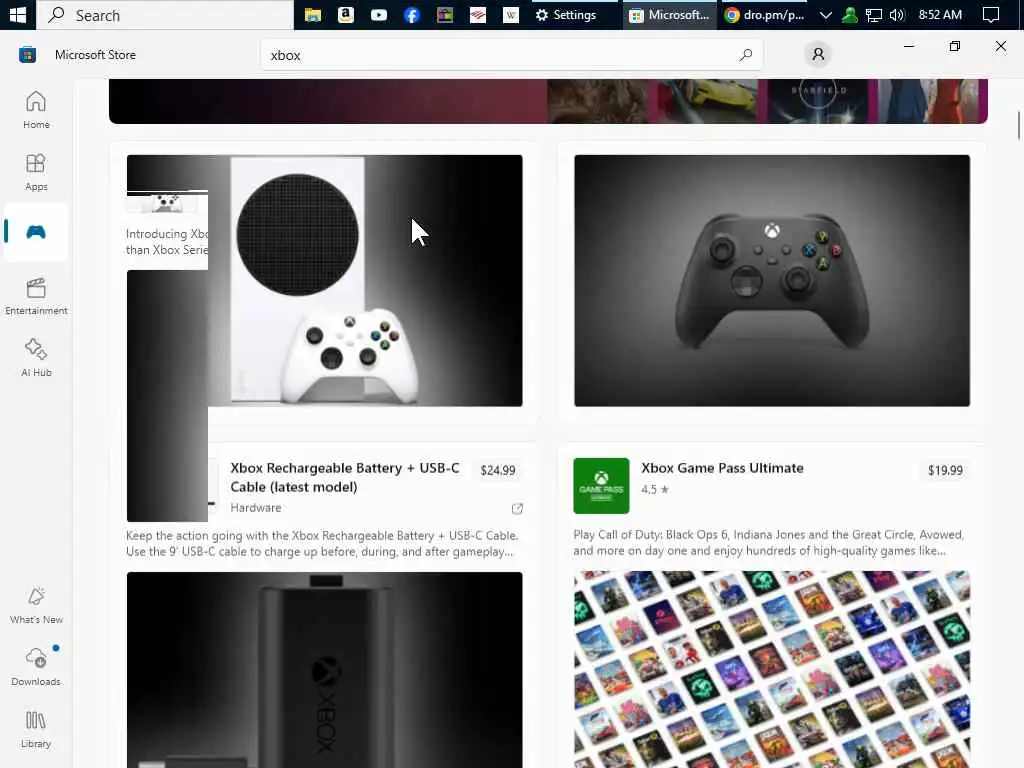Switch to the Chrome dro.pm taskbar window
The height and width of the screenshot is (768, 1024).
[765, 14]
